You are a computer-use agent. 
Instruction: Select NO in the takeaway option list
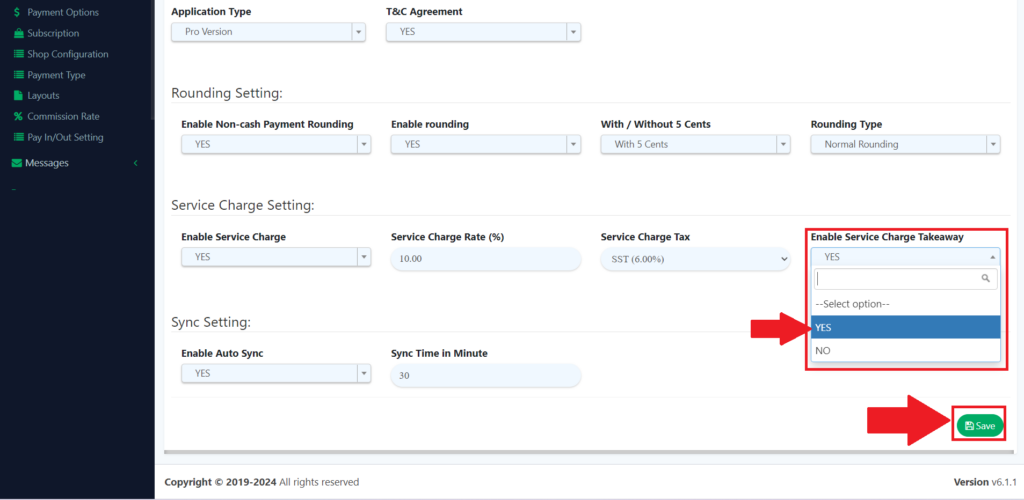(x=904, y=351)
